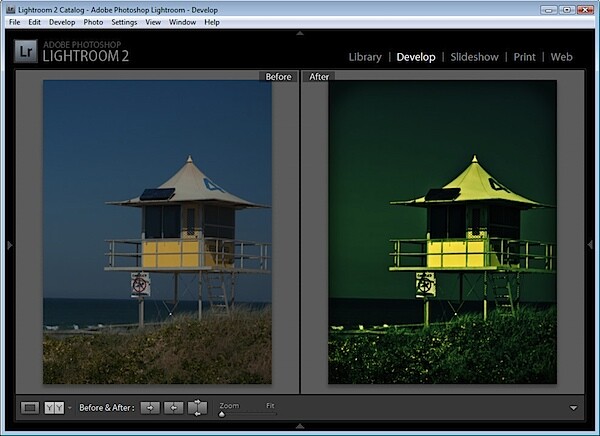The width and height of the screenshot is (600, 436).
Task: Collapse the top module picker panel arrow
Action: point(300,33)
